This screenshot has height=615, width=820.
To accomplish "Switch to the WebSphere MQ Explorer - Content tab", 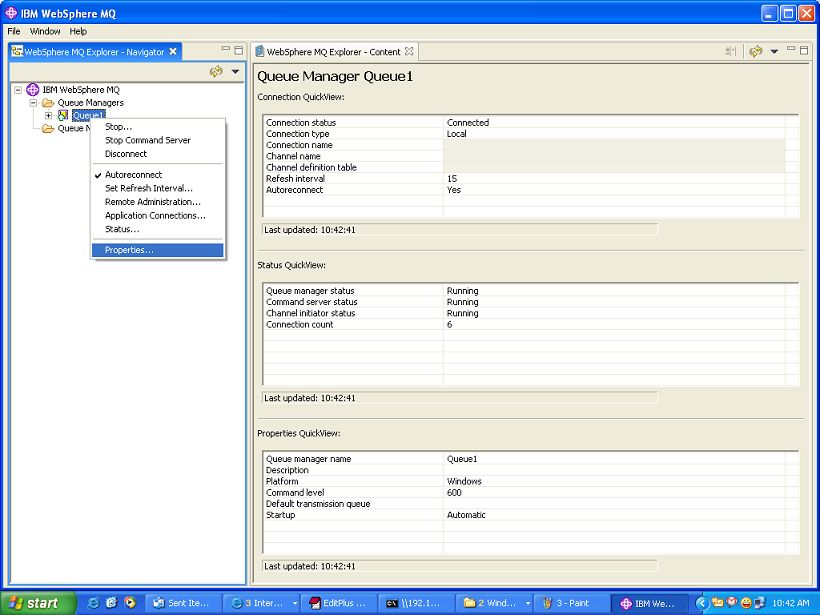I will coord(333,52).
